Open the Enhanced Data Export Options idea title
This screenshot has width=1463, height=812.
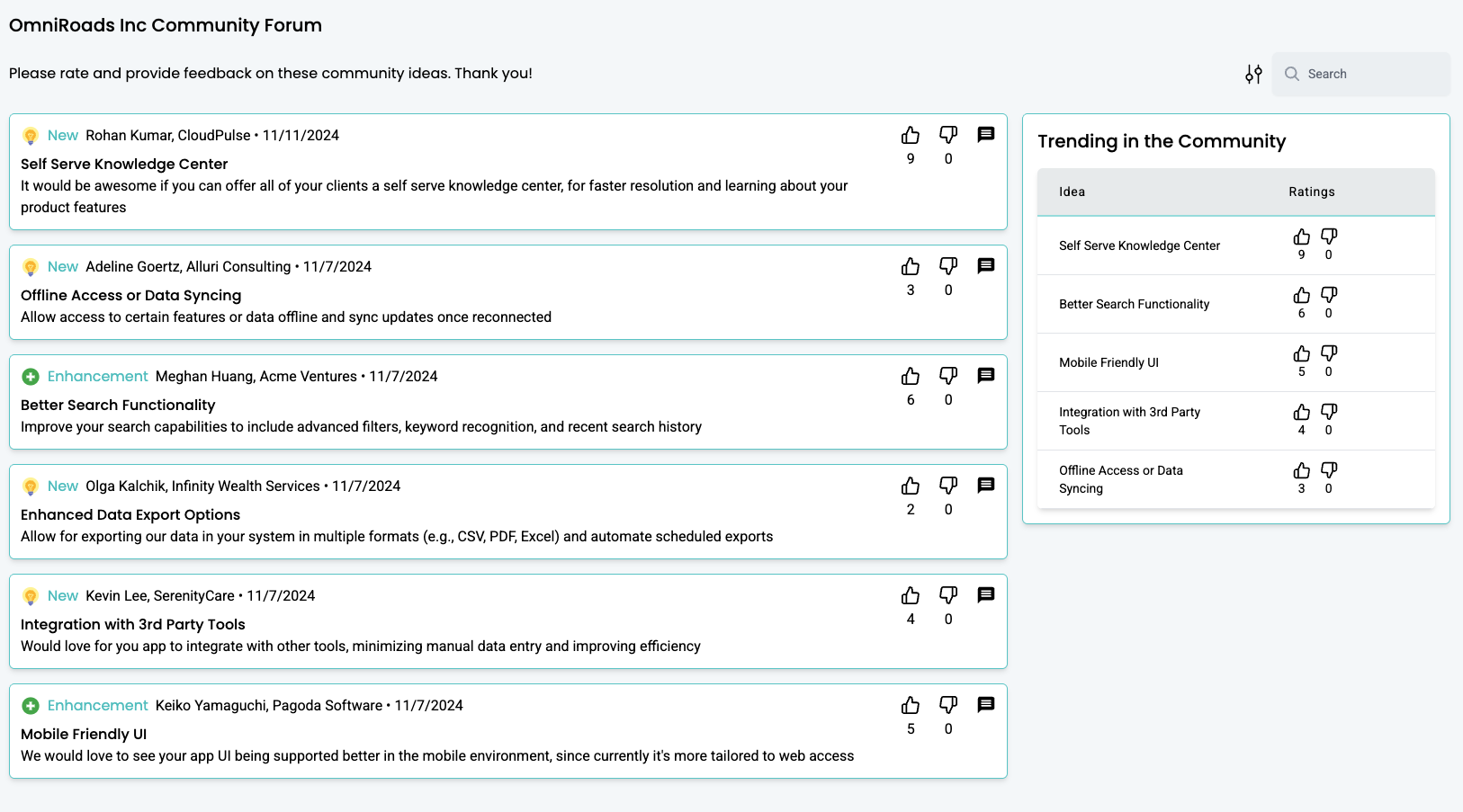tap(130, 514)
